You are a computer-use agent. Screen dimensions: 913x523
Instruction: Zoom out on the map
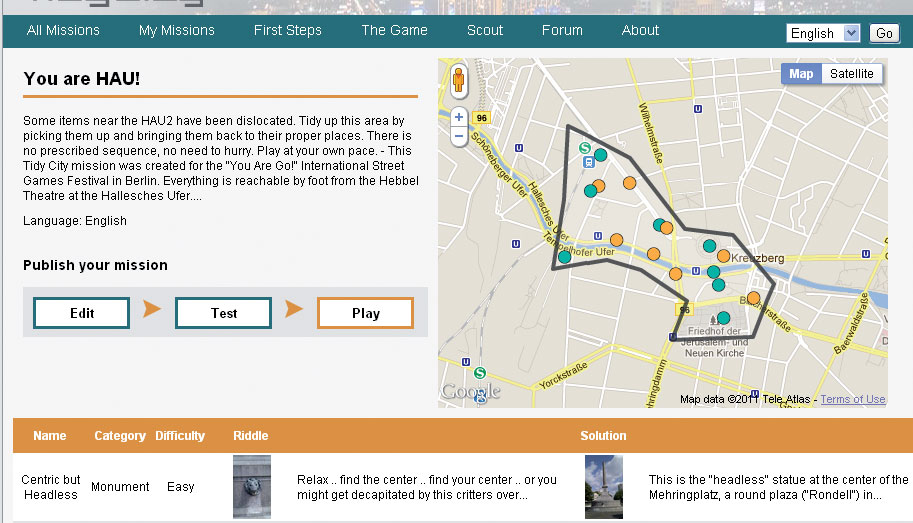(459, 137)
